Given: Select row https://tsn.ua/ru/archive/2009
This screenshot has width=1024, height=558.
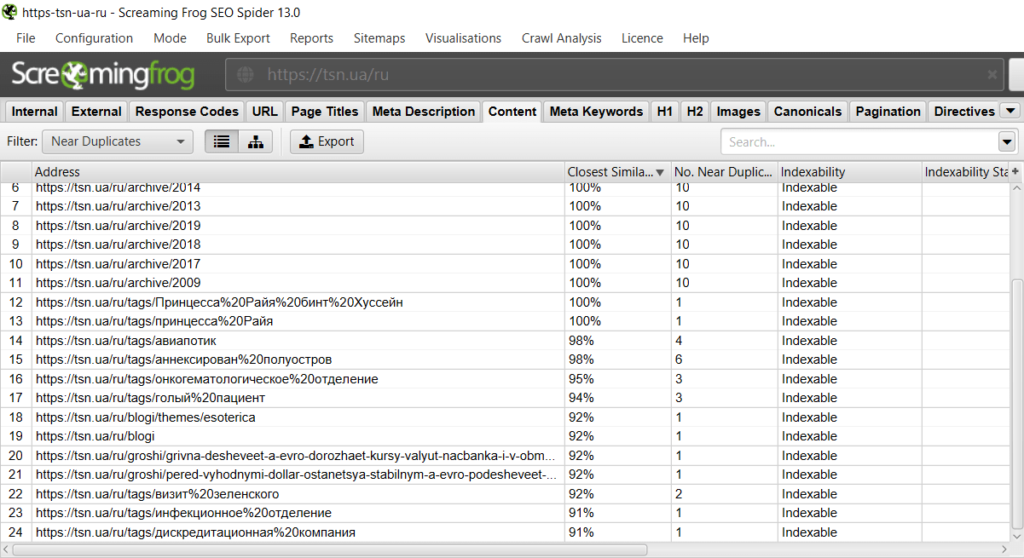Looking at the screenshot, I should pyautogui.click(x=505, y=283).
